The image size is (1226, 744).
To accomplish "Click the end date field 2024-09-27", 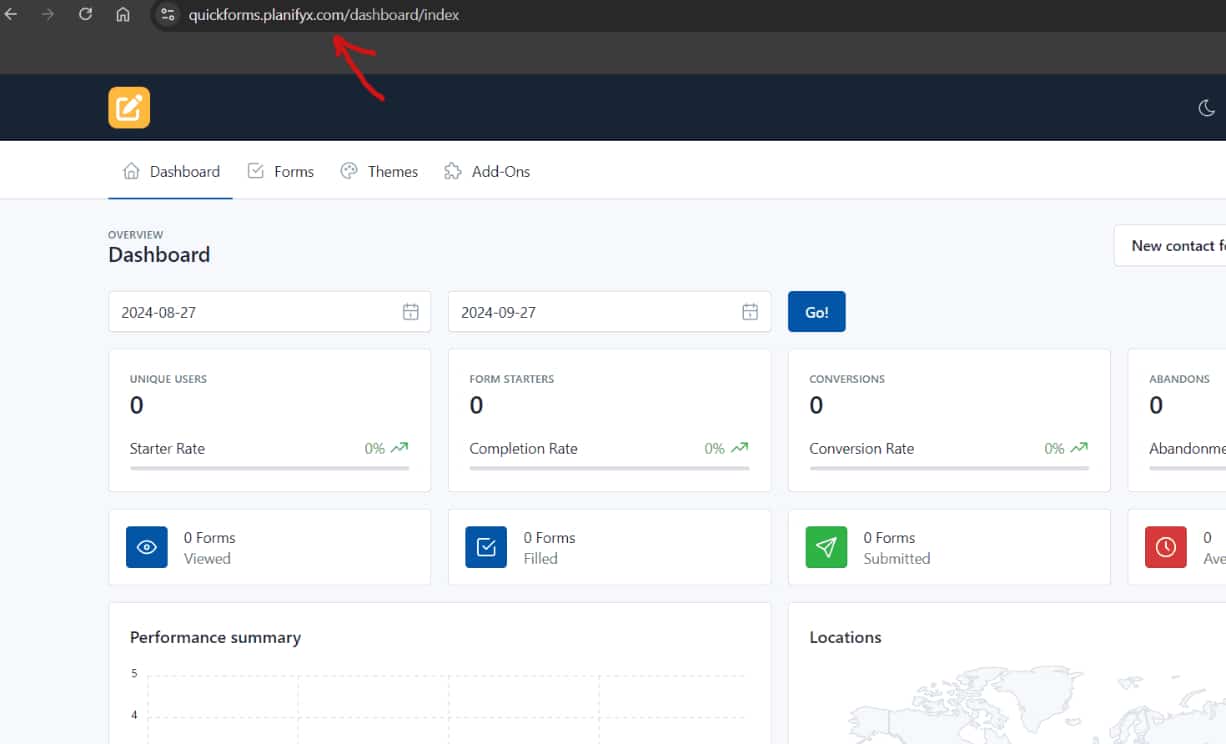I will tap(590, 312).
